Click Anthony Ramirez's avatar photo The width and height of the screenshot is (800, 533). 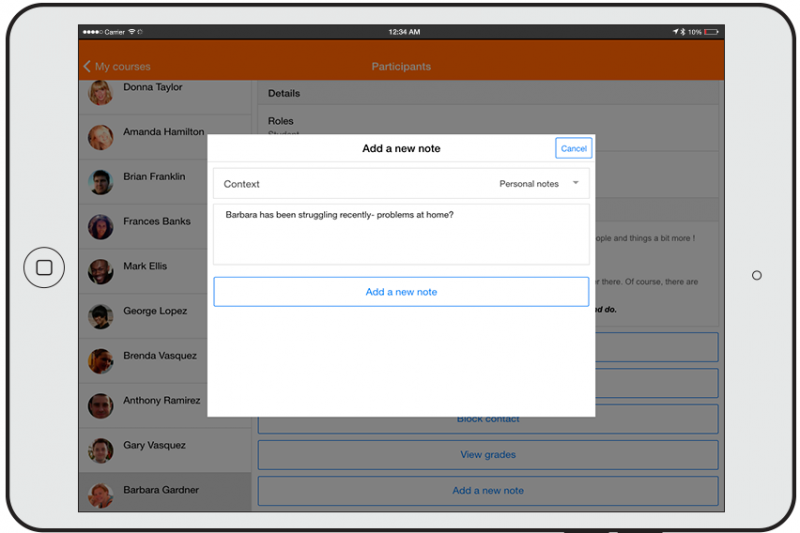101,406
